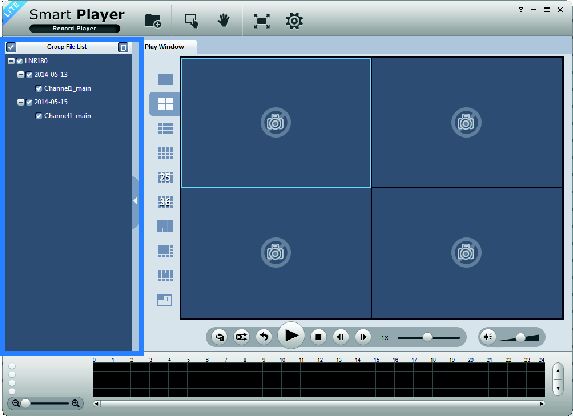Image resolution: width=573 pixels, height=416 pixels.
Task: Choose the 25-window split layout
Action: (x=165, y=177)
